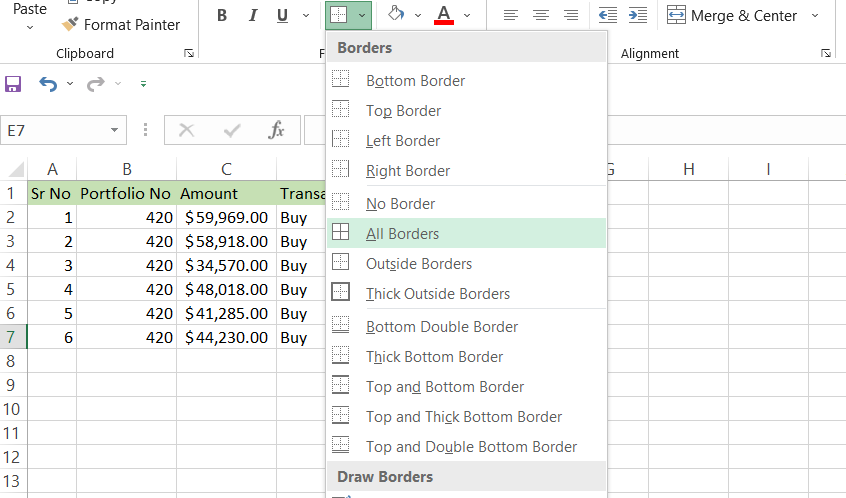The image size is (846, 498).
Task: Toggle bold formatting
Action: [222, 15]
